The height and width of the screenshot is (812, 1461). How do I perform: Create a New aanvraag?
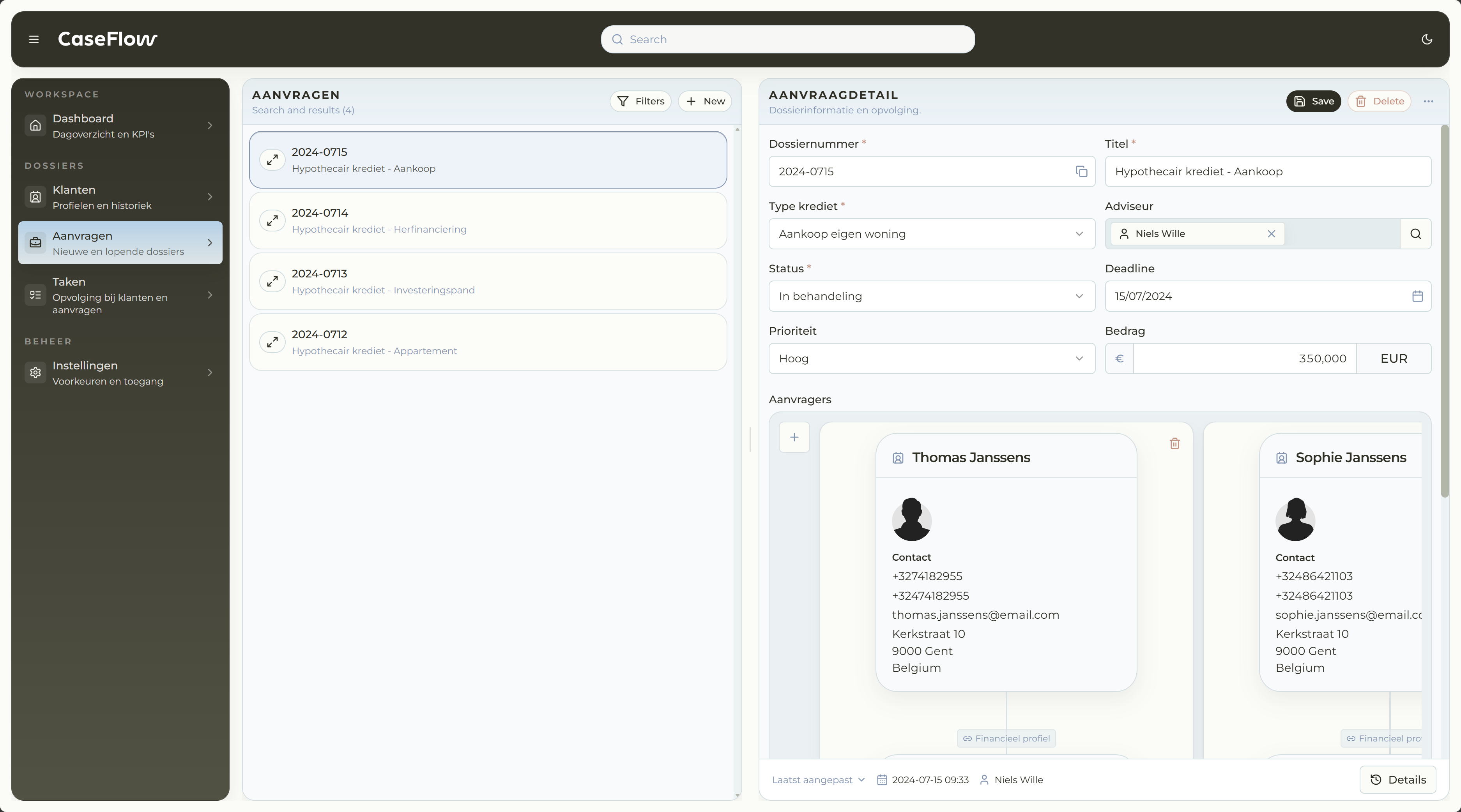(705, 101)
